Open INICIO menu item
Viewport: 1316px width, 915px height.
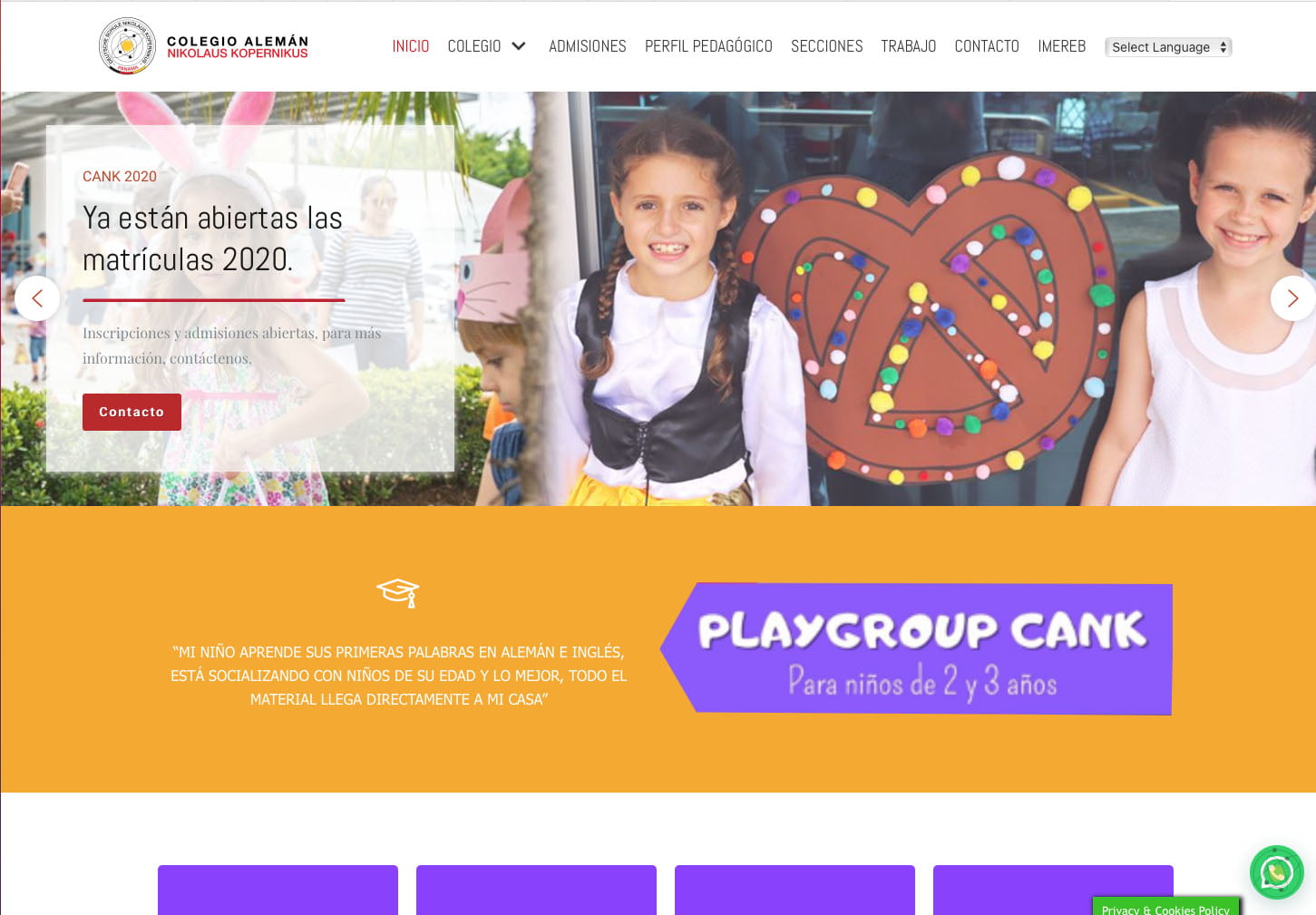pos(411,46)
